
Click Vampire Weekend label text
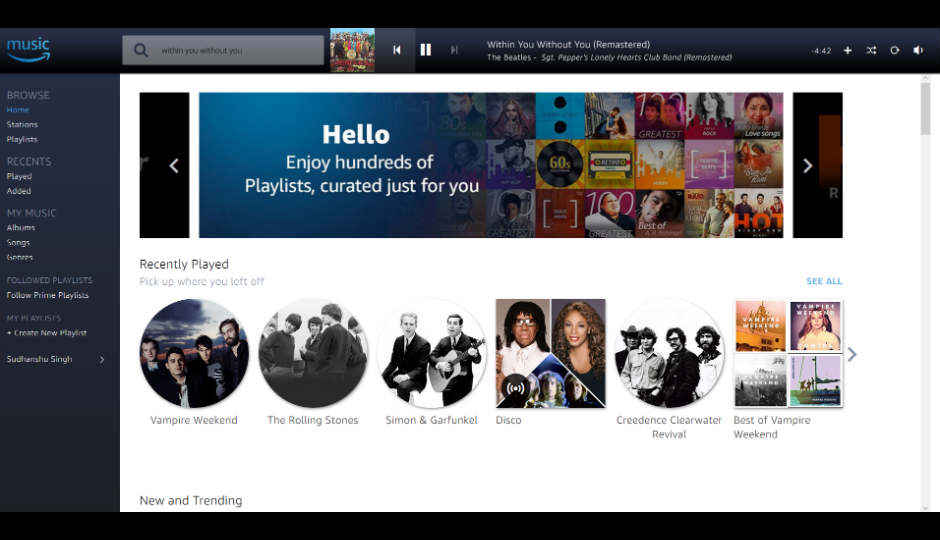pyautogui.click(x=194, y=420)
